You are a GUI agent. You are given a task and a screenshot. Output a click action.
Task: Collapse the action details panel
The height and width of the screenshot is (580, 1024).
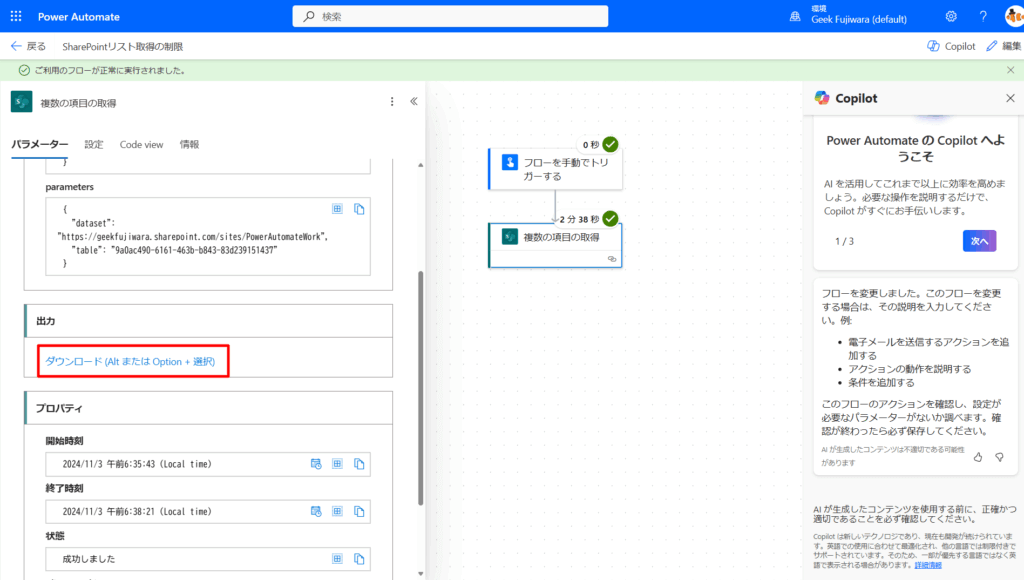click(x=413, y=101)
